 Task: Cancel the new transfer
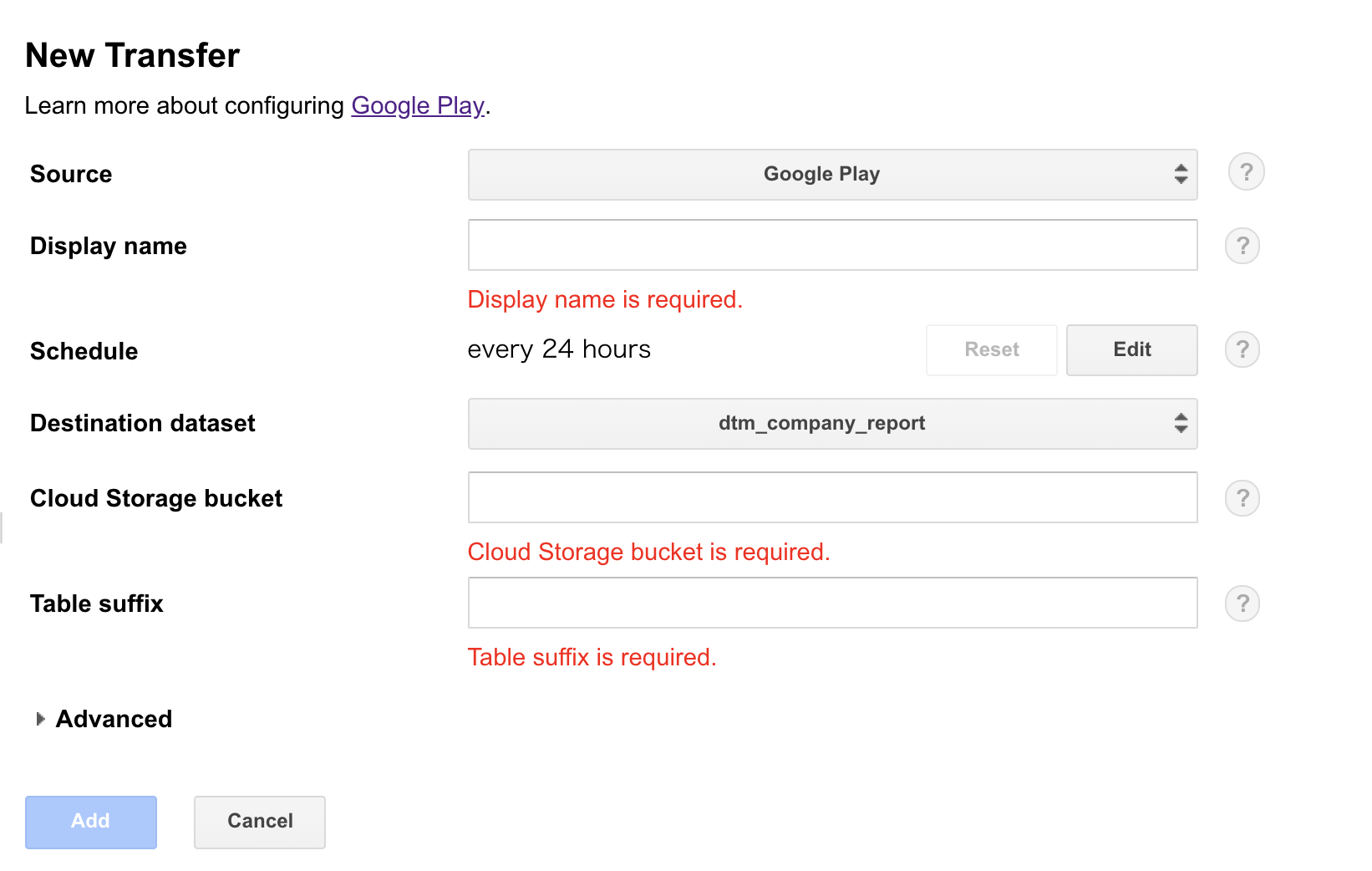[x=260, y=822]
